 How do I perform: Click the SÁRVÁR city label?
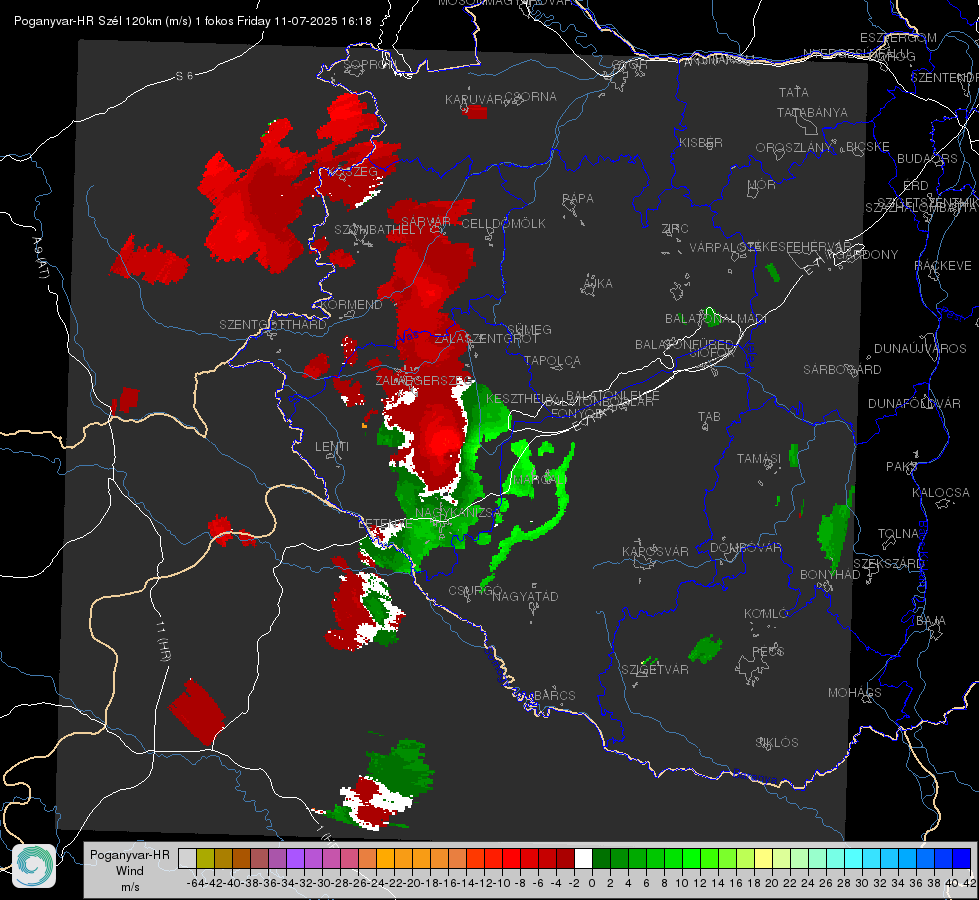[426, 222]
